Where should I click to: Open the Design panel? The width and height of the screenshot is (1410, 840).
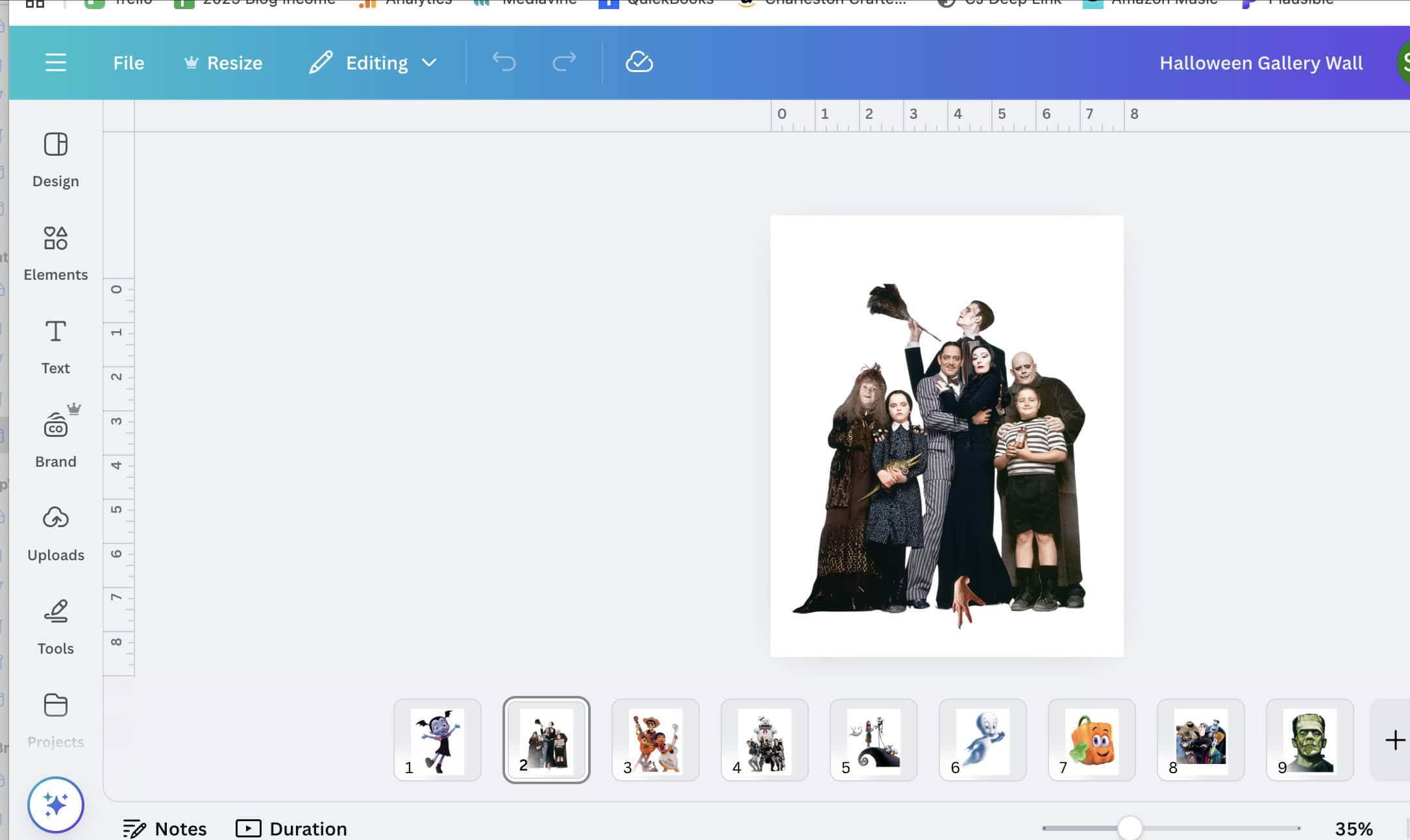(56, 160)
